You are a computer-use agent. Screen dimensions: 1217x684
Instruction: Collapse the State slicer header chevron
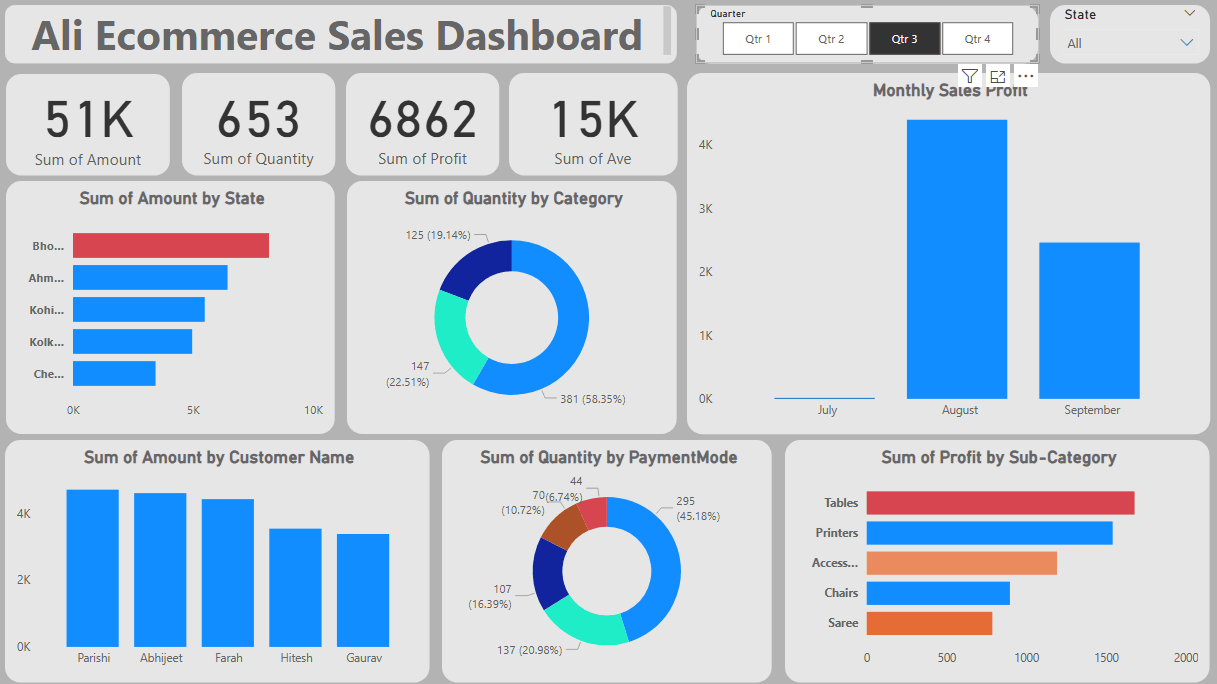click(x=1189, y=14)
